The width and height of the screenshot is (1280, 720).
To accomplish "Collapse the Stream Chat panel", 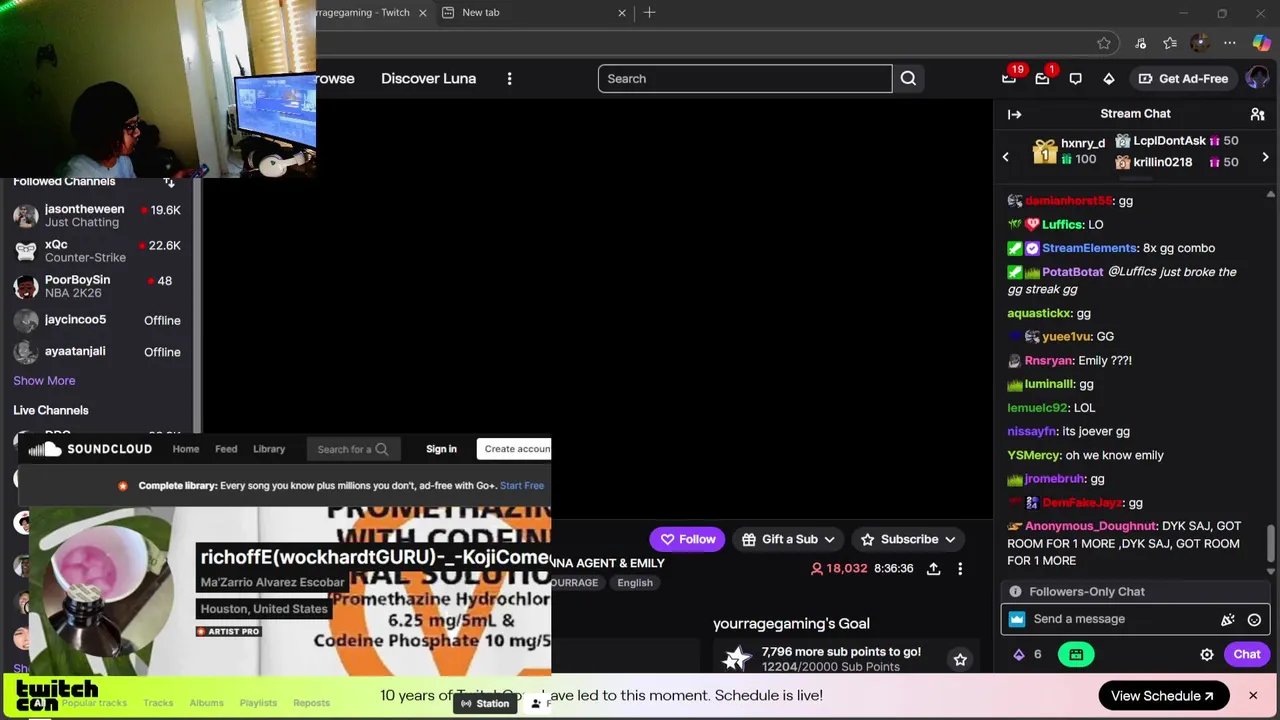I will [1014, 114].
